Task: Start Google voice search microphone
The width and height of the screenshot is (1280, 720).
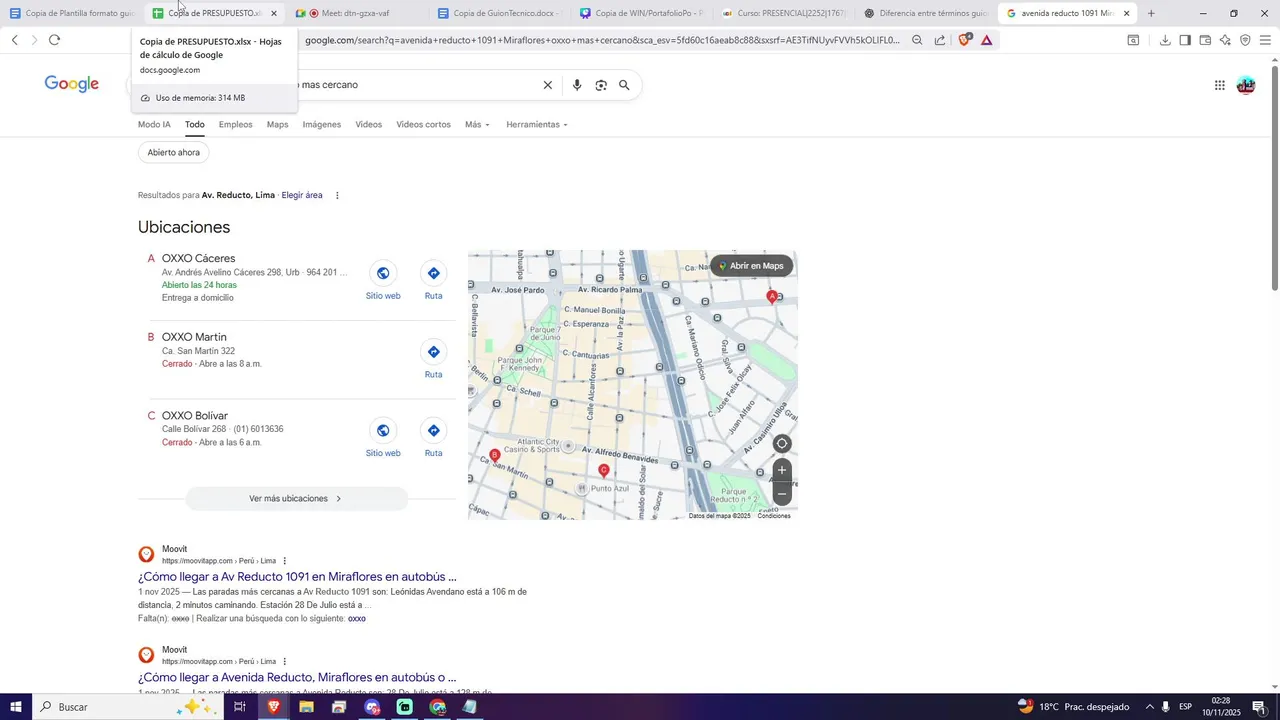Action: click(x=577, y=85)
